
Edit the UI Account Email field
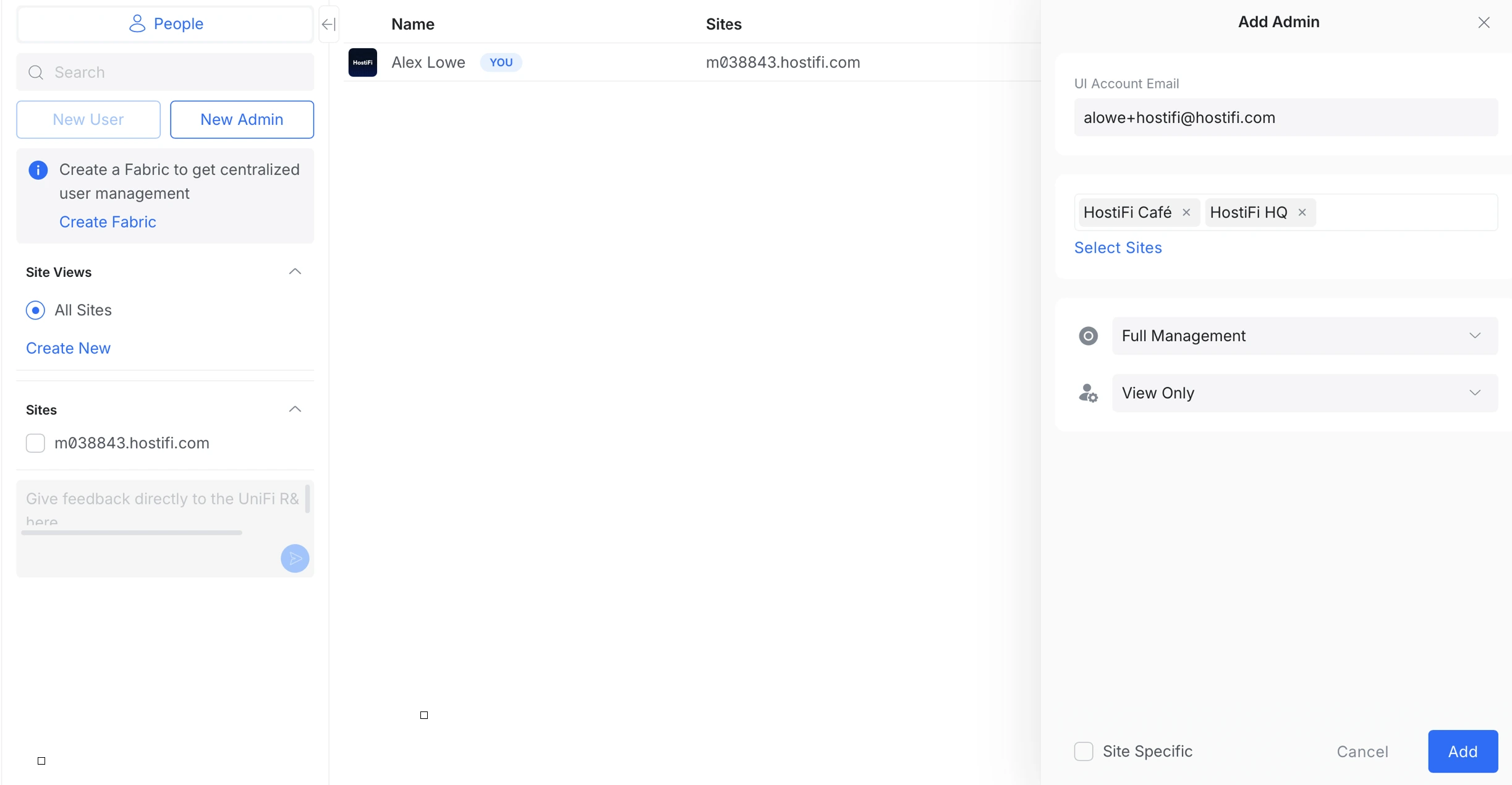(1286, 117)
